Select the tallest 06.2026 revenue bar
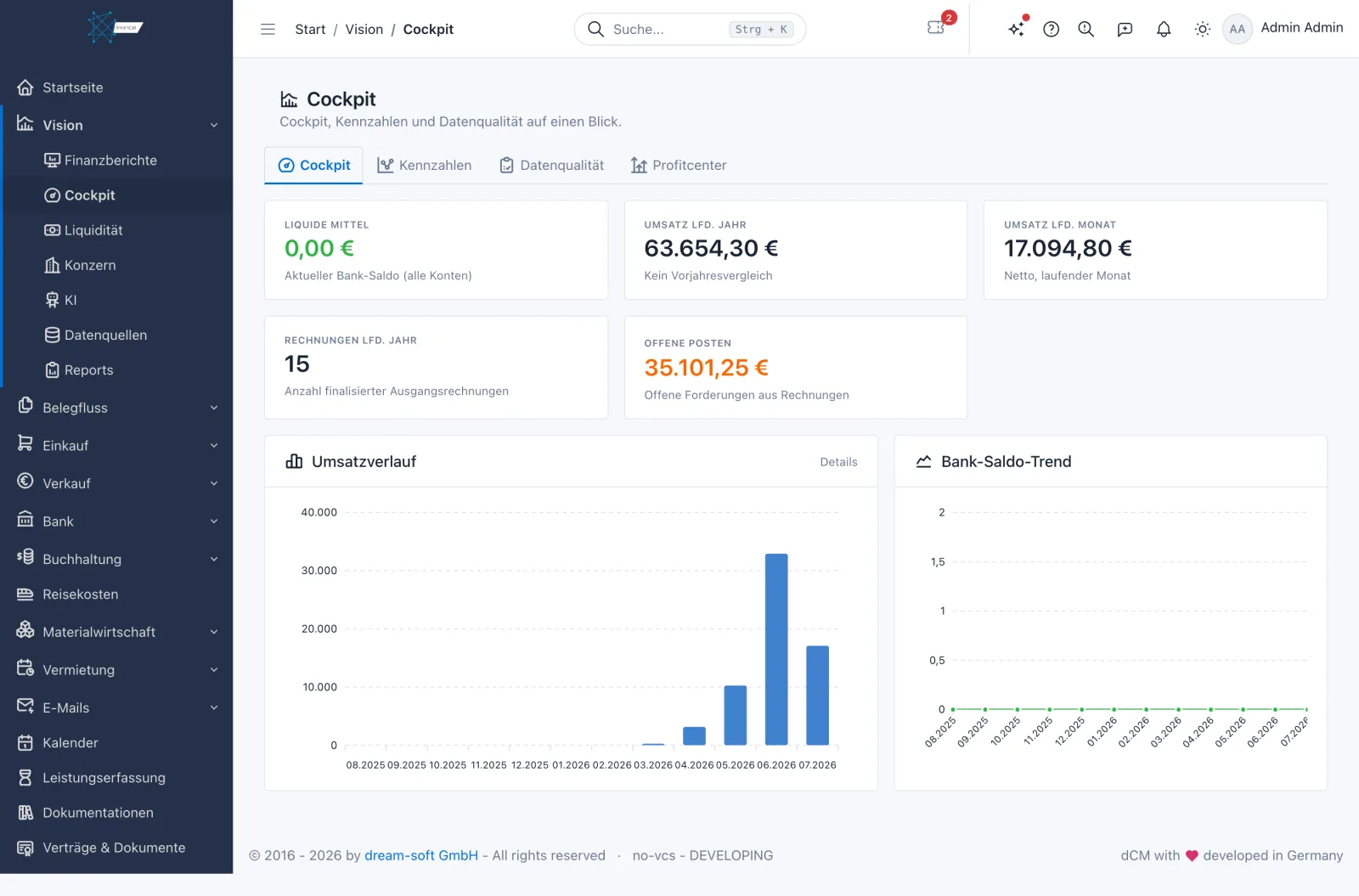1359x896 pixels. pyautogui.click(x=776, y=650)
